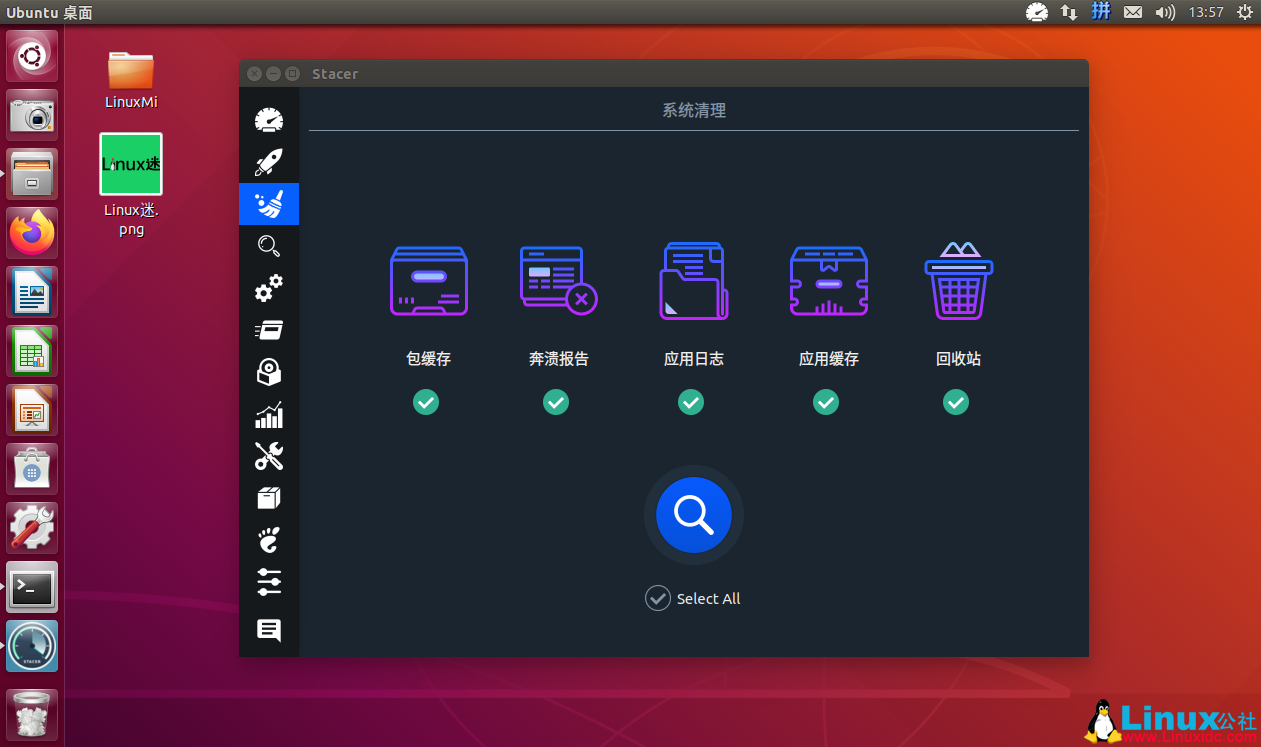The width and height of the screenshot is (1261, 747).
Task: Open the 拼 input method menu
Action: pos(1100,13)
